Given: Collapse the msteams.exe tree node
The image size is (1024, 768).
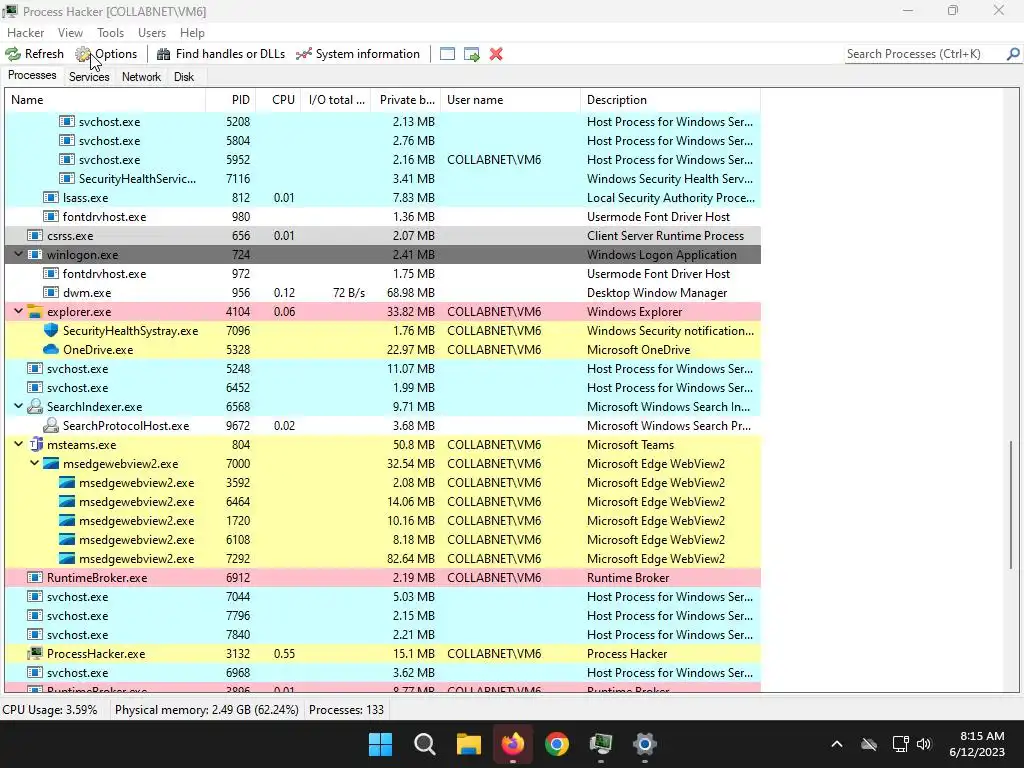Looking at the screenshot, I should pyautogui.click(x=18, y=444).
